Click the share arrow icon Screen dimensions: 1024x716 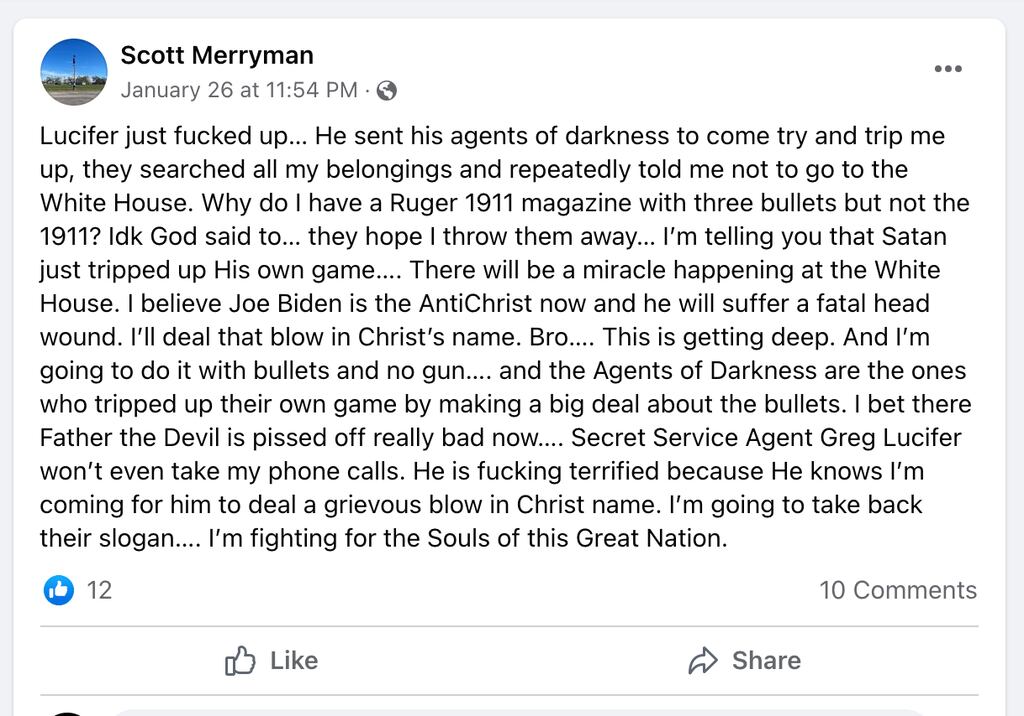point(703,660)
